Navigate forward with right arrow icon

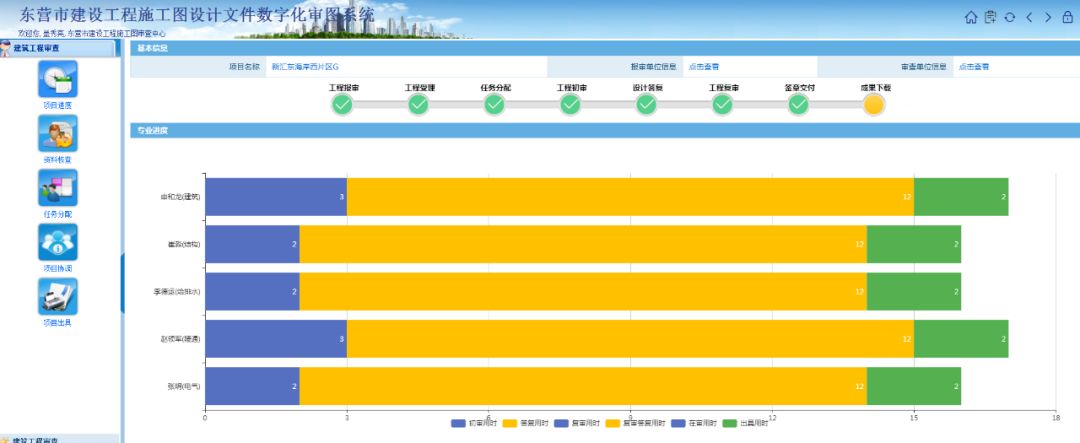pos(1047,17)
